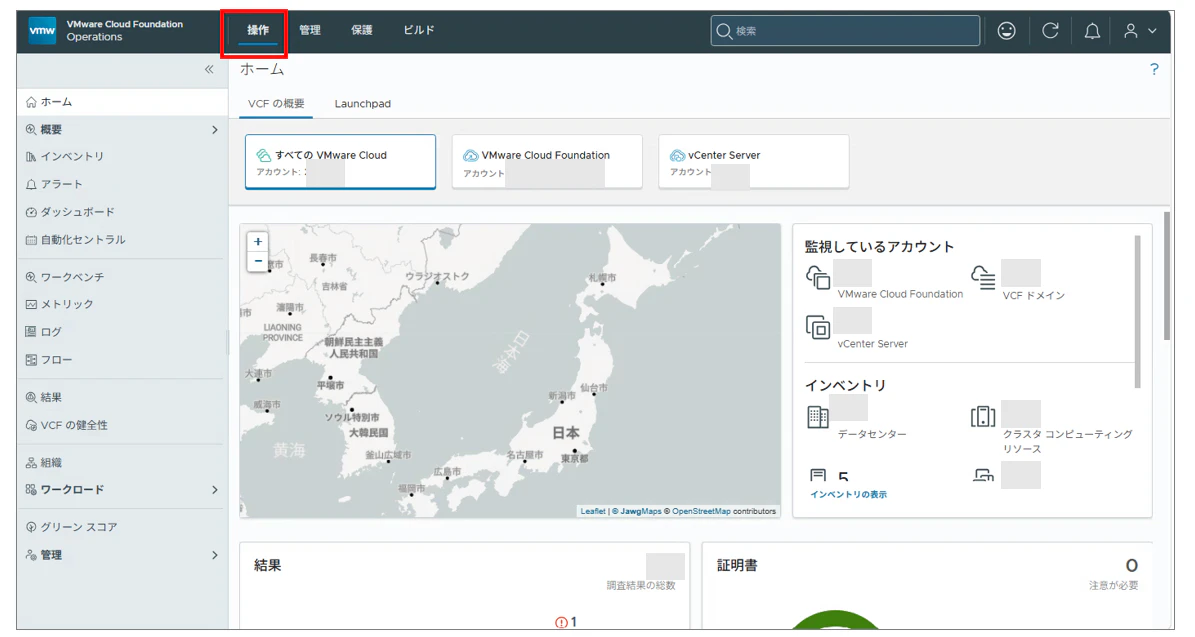Open the feedback smiley icon

(x=1006, y=30)
